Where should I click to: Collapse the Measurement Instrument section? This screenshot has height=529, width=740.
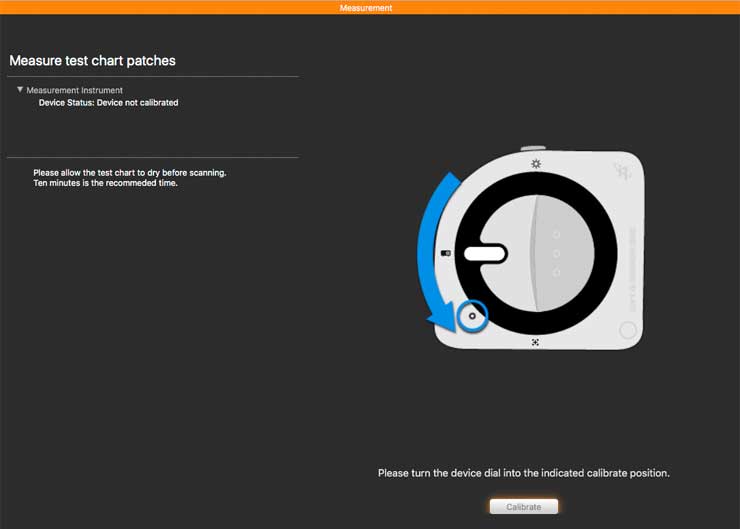coord(20,89)
